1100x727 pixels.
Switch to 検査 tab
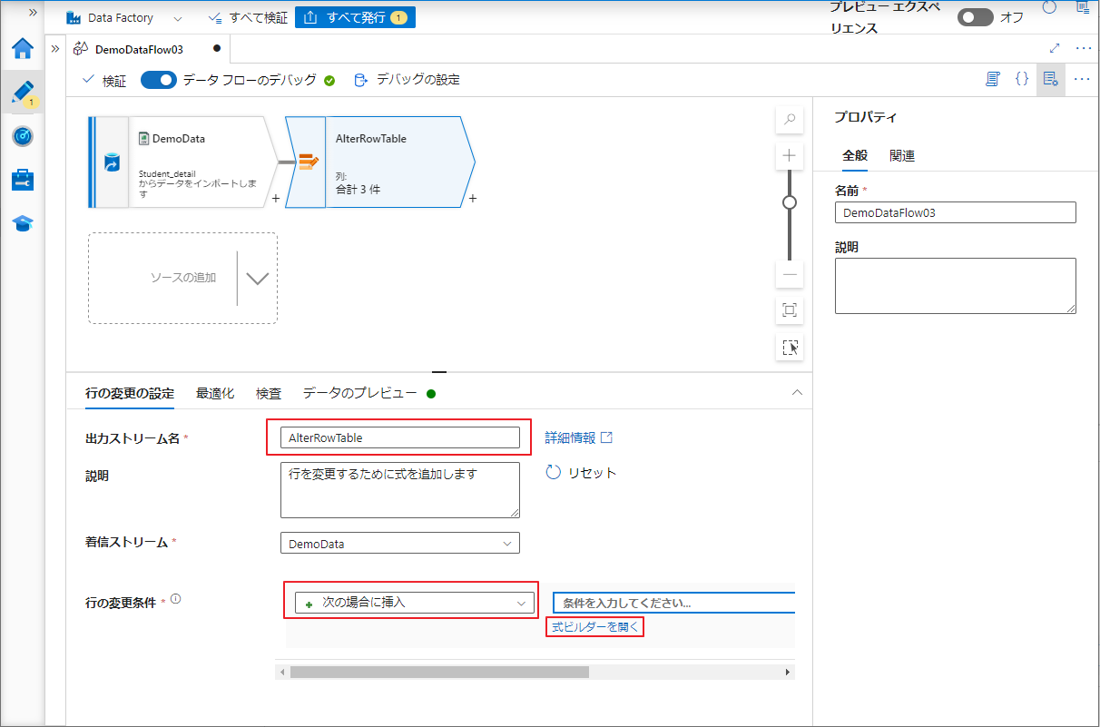click(x=269, y=394)
